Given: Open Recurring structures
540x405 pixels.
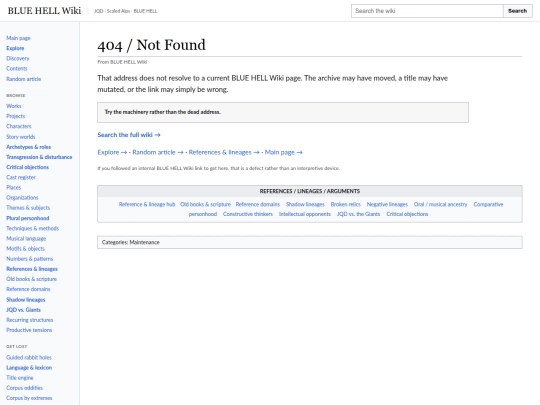Looking at the screenshot, I should 30,320.
